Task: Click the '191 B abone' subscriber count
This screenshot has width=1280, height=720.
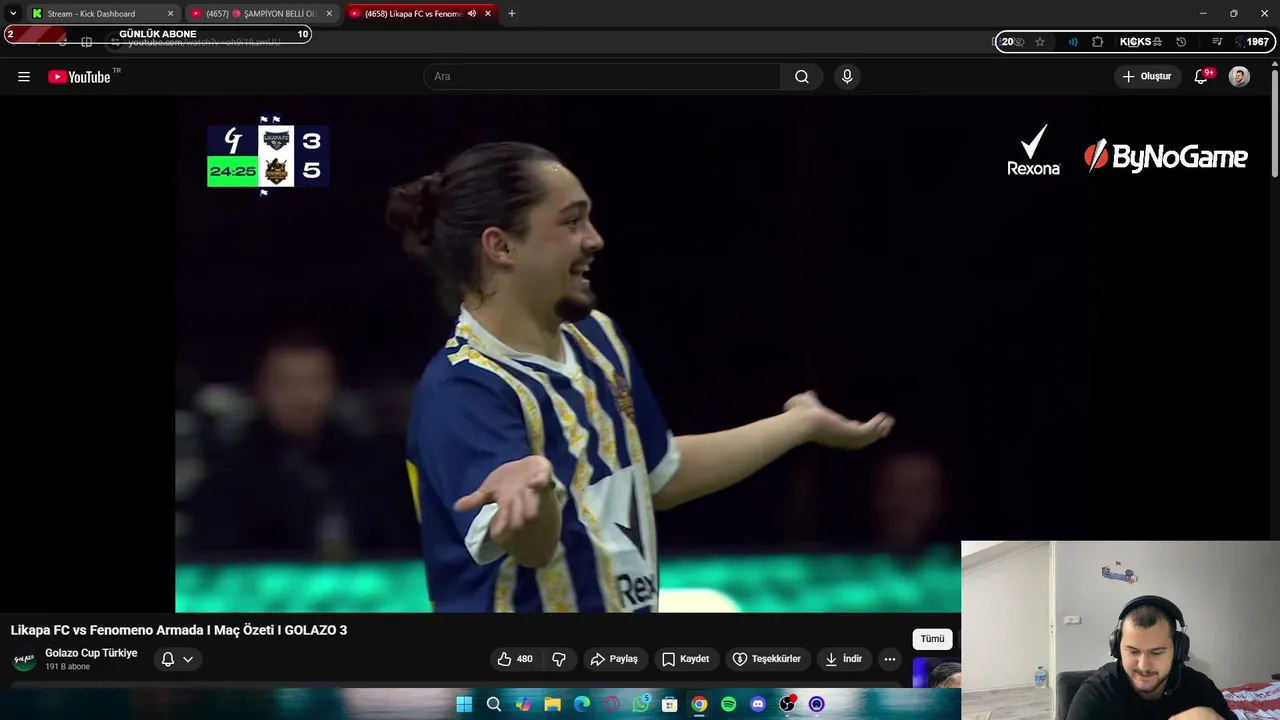Action: click(x=67, y=667)
